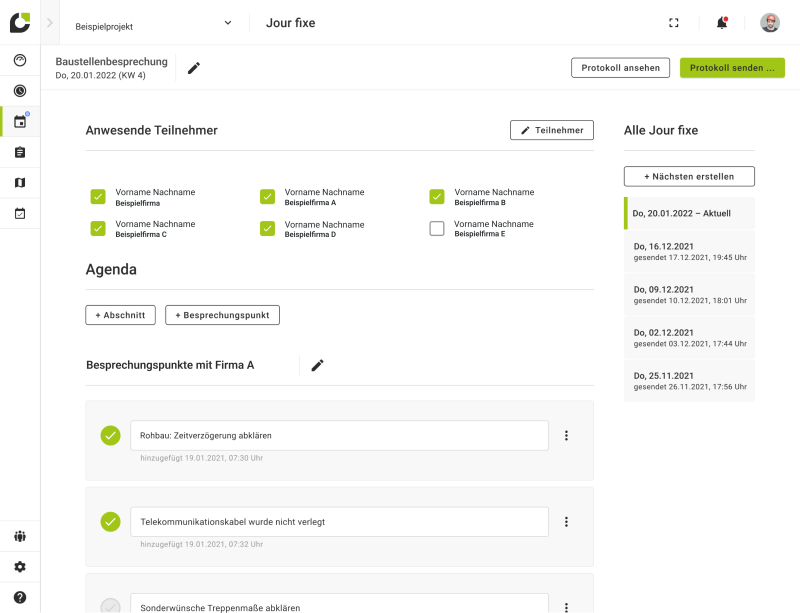Open the dashboard speedometer icon in sidebar

20,60
